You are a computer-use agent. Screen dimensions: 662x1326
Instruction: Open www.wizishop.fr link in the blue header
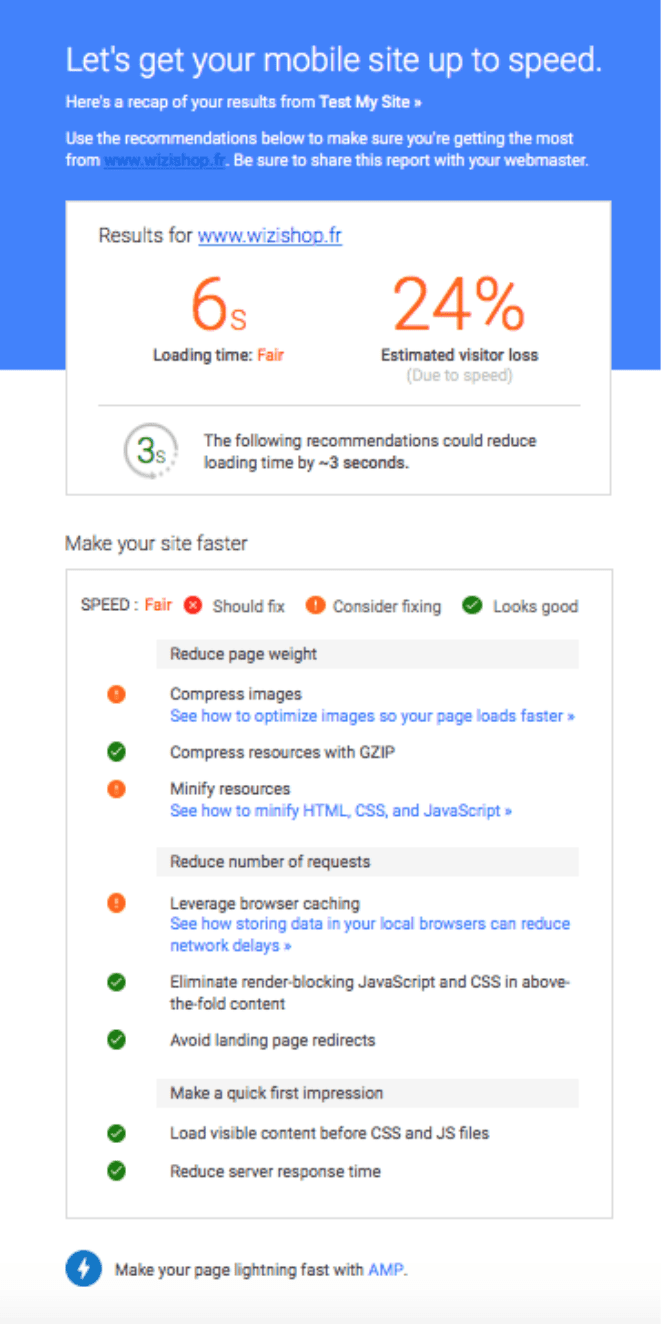[164, 160]
